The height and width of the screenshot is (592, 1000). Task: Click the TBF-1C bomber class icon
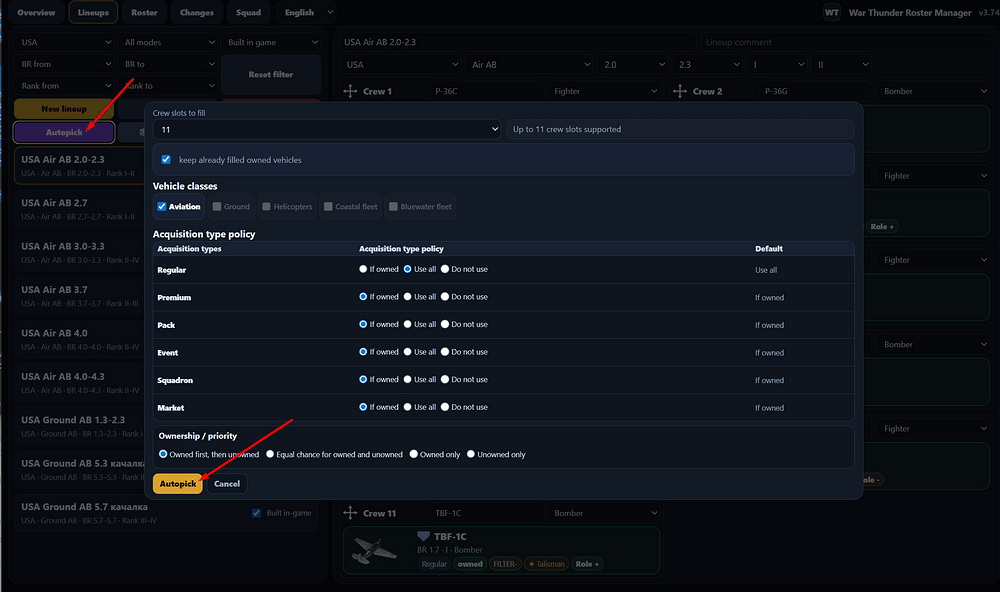pyautogui.click(x=423, y=536)
